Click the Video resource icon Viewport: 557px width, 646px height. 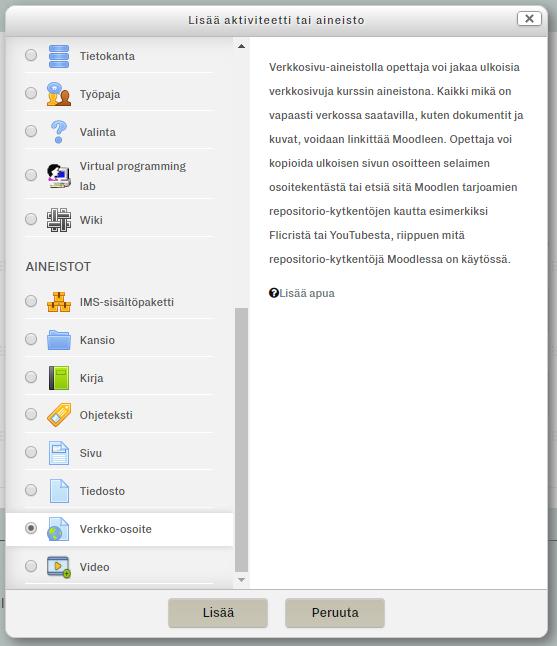coord(59,567)
